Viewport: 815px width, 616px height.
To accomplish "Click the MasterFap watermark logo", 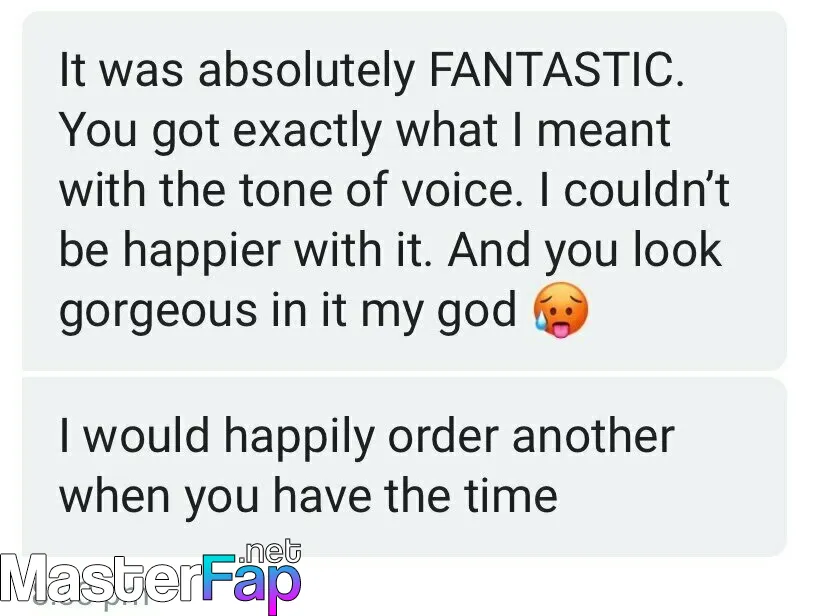I will tap(151, 579).
